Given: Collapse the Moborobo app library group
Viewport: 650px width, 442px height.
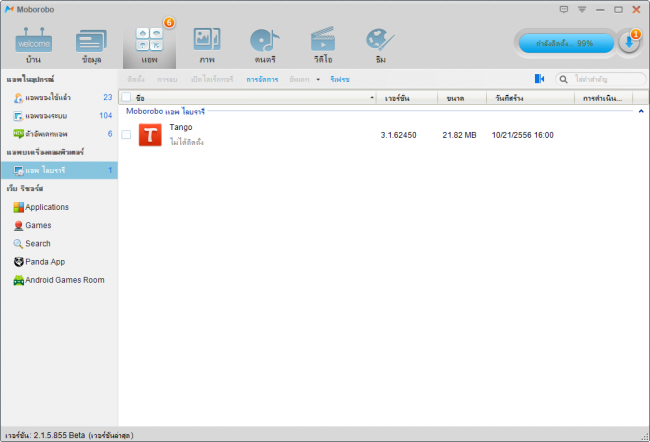Looking at the screenshot, I should coord(641,111).
